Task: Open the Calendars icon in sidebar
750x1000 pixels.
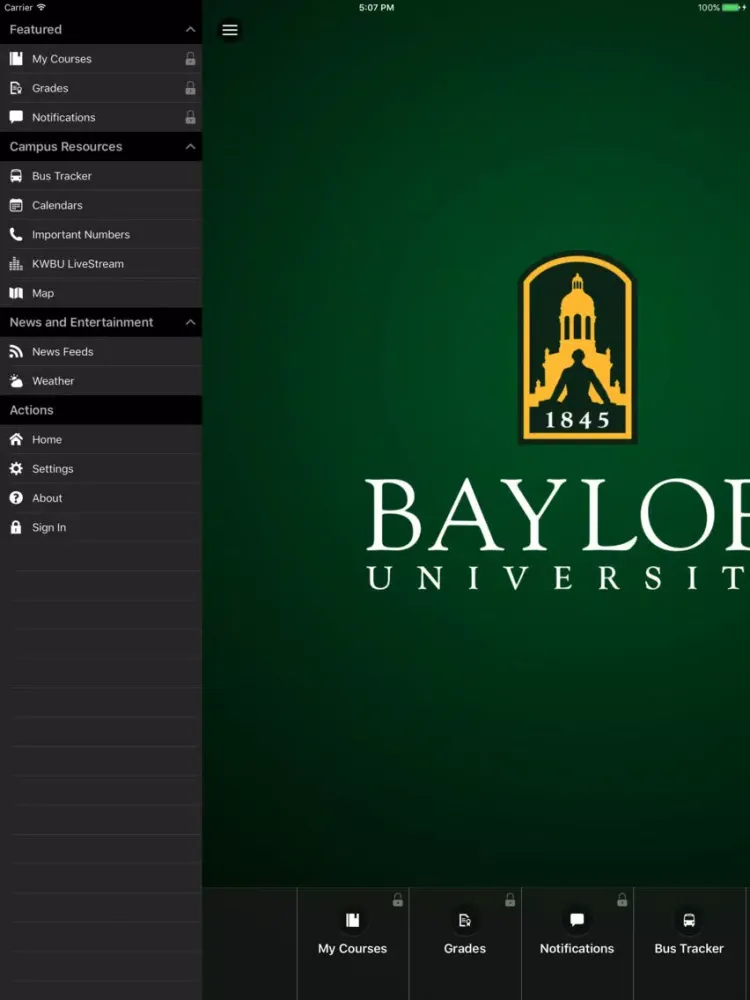Action: pos(16,205)
